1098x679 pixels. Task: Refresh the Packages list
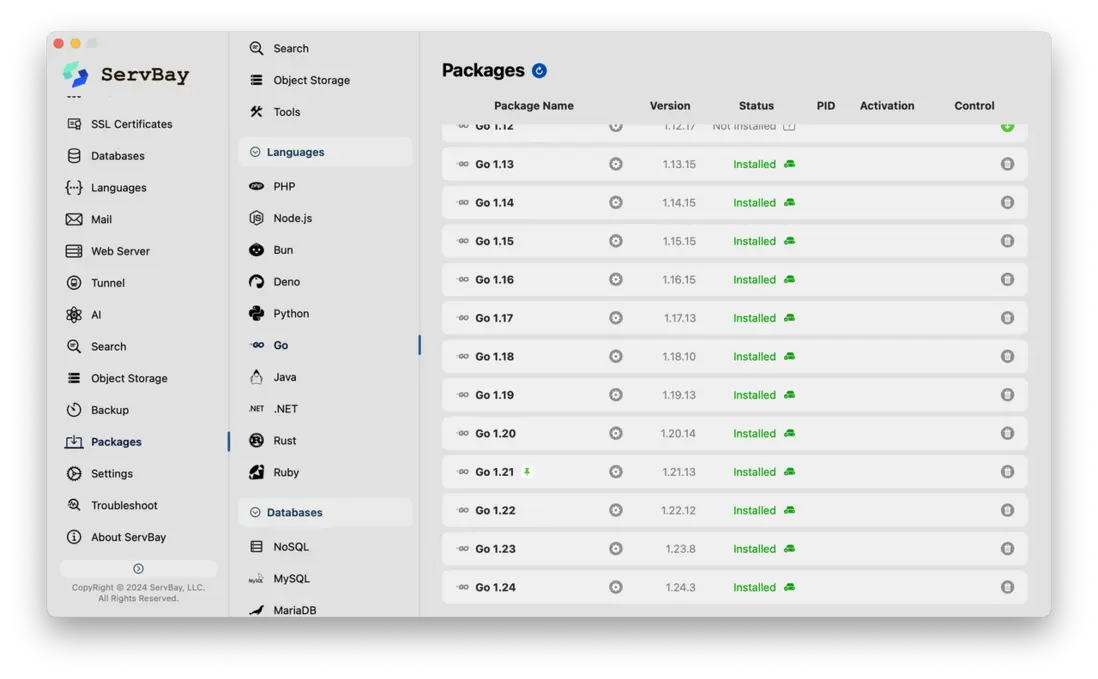[x=540, y=71]
